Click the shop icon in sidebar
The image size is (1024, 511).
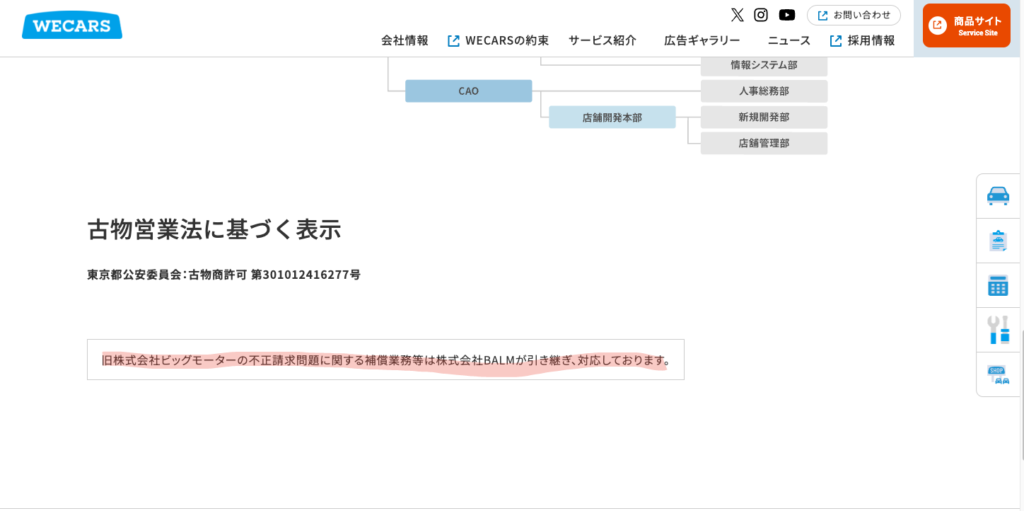998,374
